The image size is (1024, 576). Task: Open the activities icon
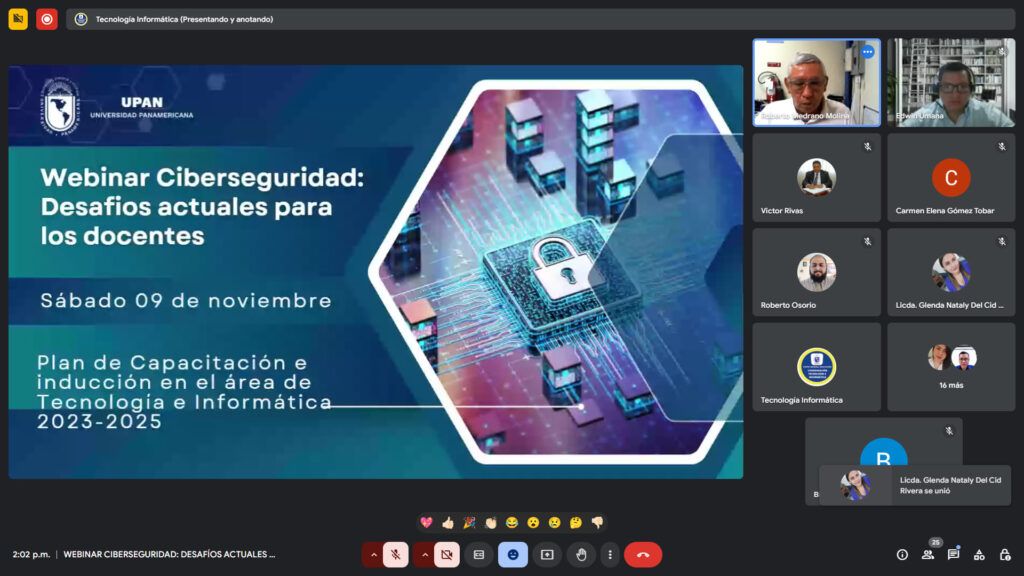coord(979,554)
